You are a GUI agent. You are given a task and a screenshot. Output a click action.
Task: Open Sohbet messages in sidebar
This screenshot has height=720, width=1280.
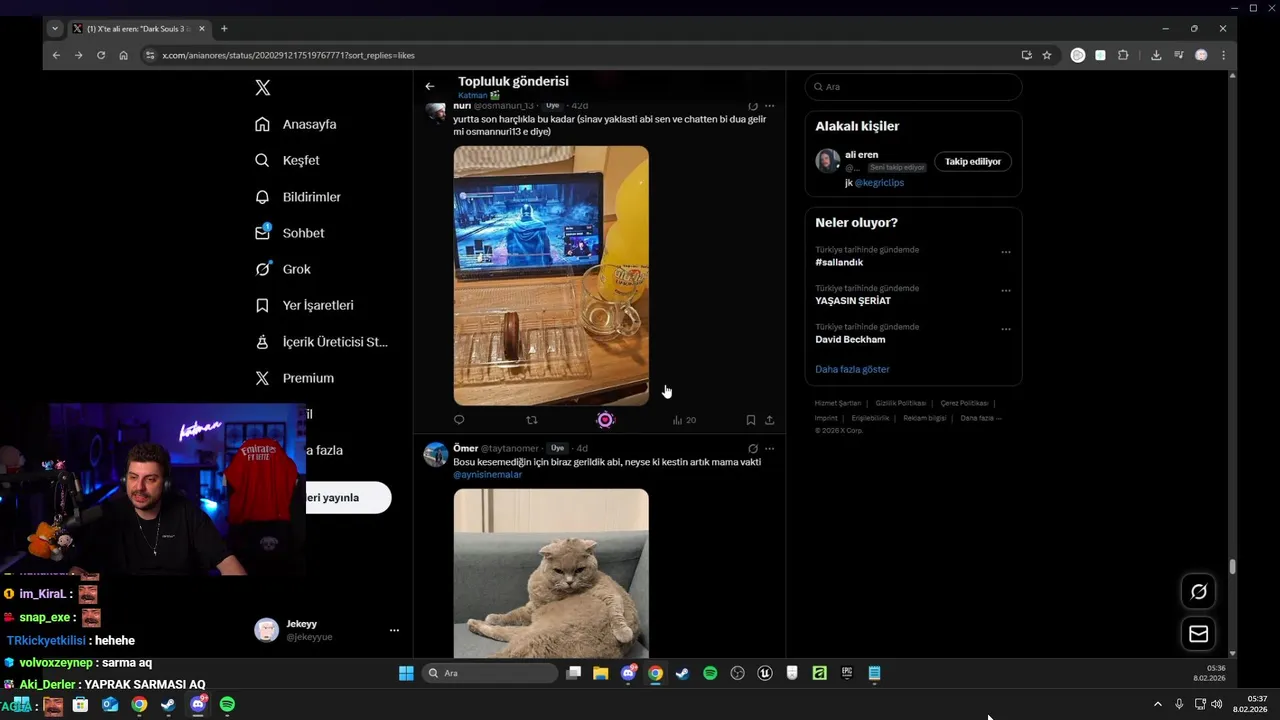click(289, 233)
